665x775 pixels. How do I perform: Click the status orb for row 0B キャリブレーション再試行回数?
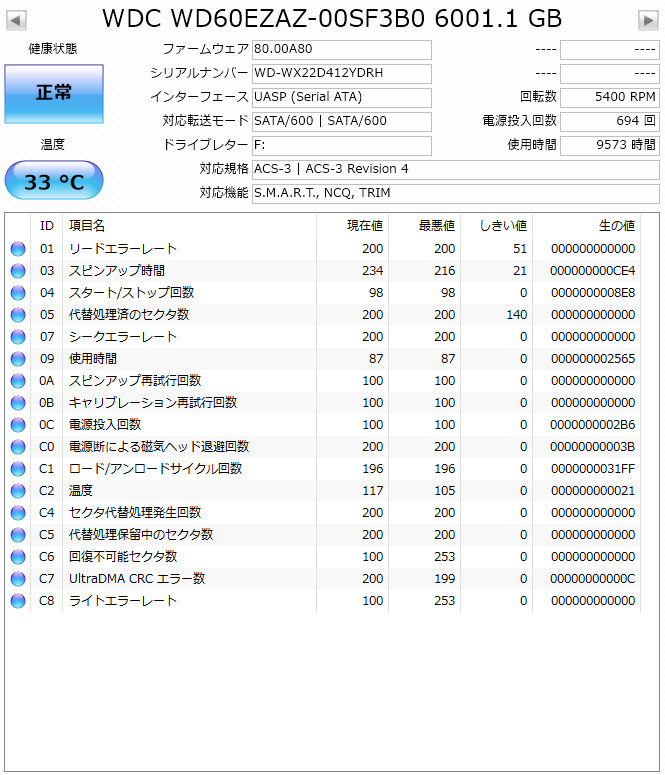click(18, 403)
